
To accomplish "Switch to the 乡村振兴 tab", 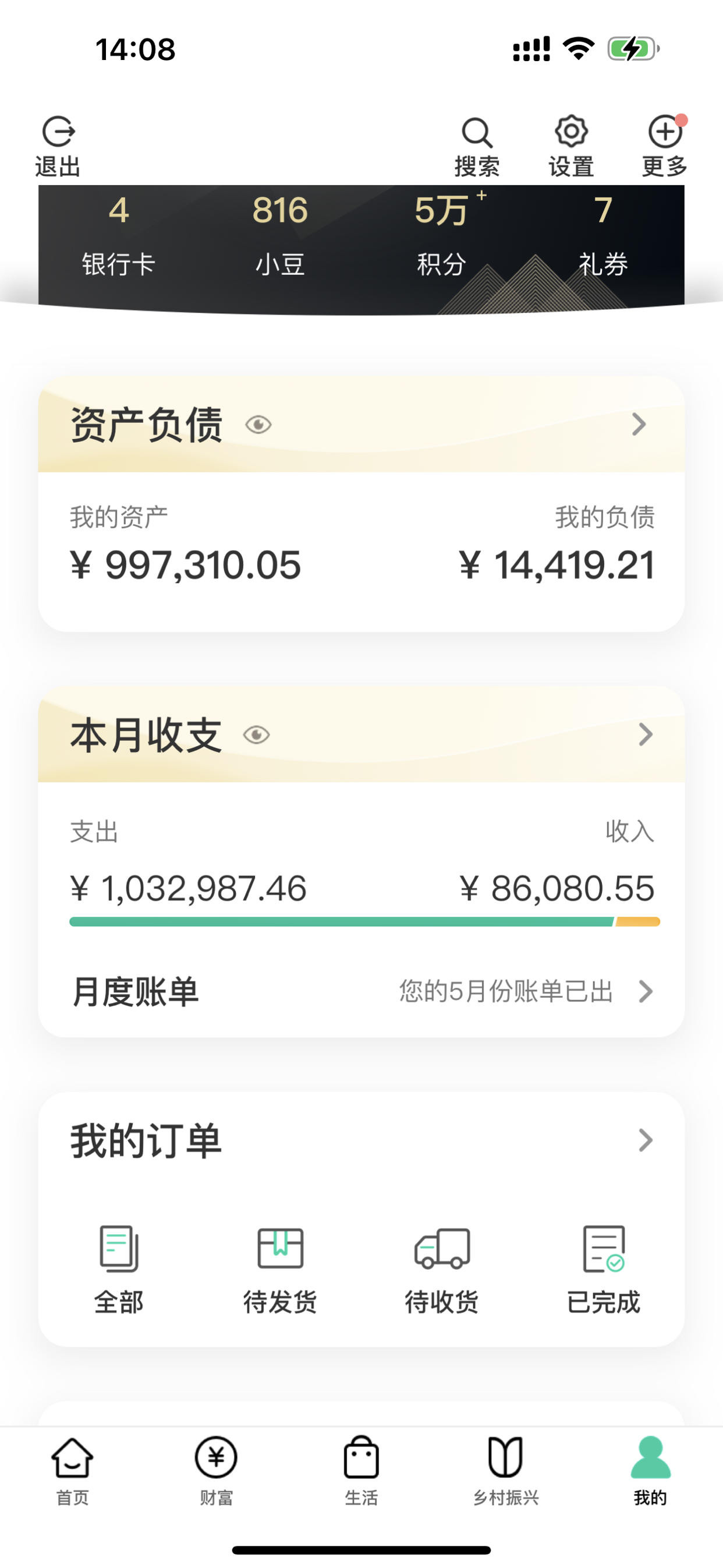I will tap(506, 1471).
